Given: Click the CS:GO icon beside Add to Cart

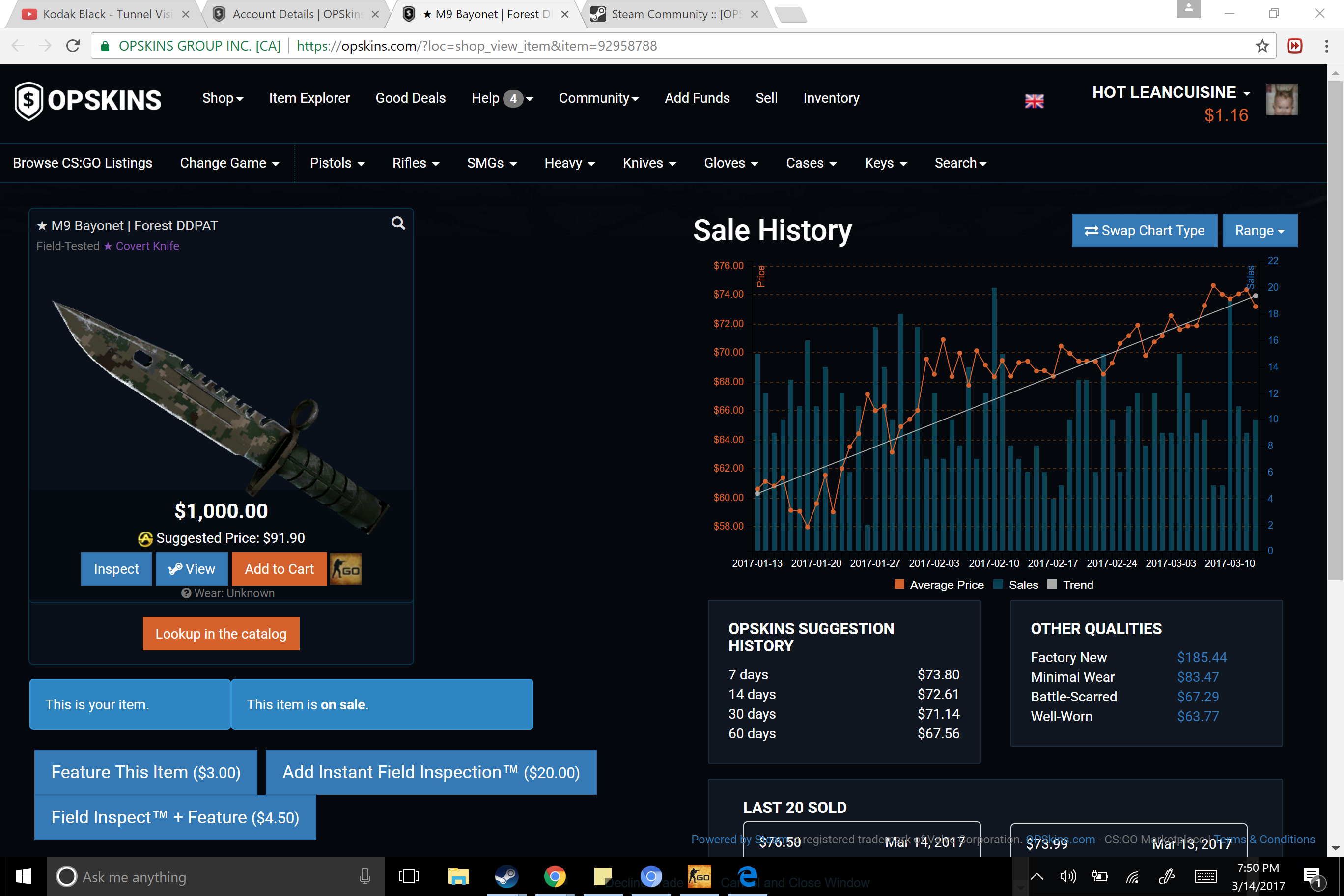Looking at the screenshot, I should tap(346, 569).
